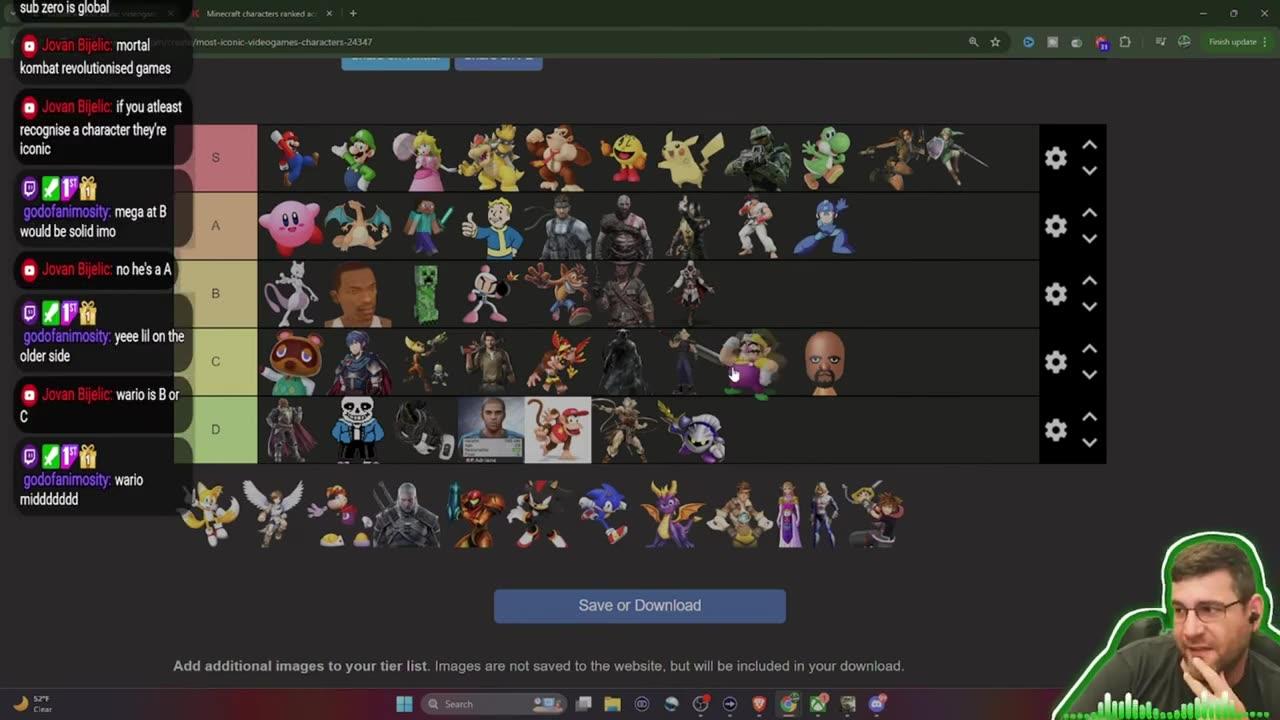Click the down chevron on the C tier

(x=1089, y=375)
